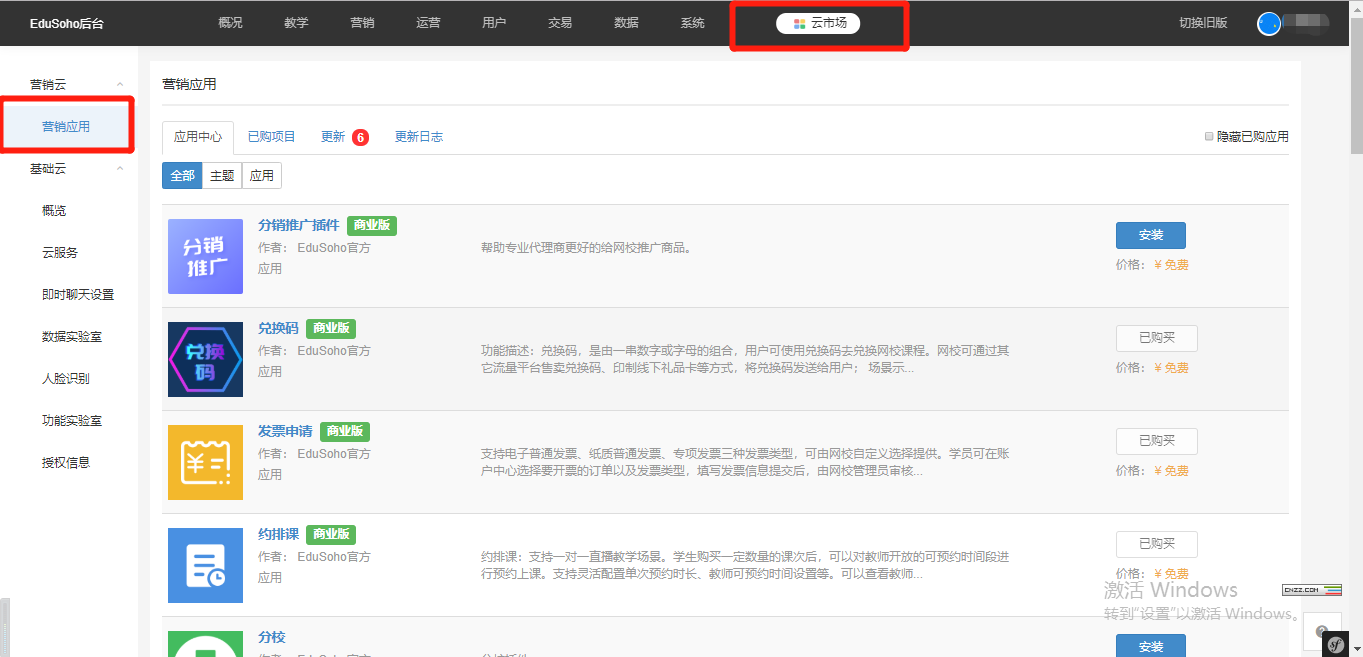Click 切换旧版 link in header
Screen dimensions: 1363x657
point(1203,23)
